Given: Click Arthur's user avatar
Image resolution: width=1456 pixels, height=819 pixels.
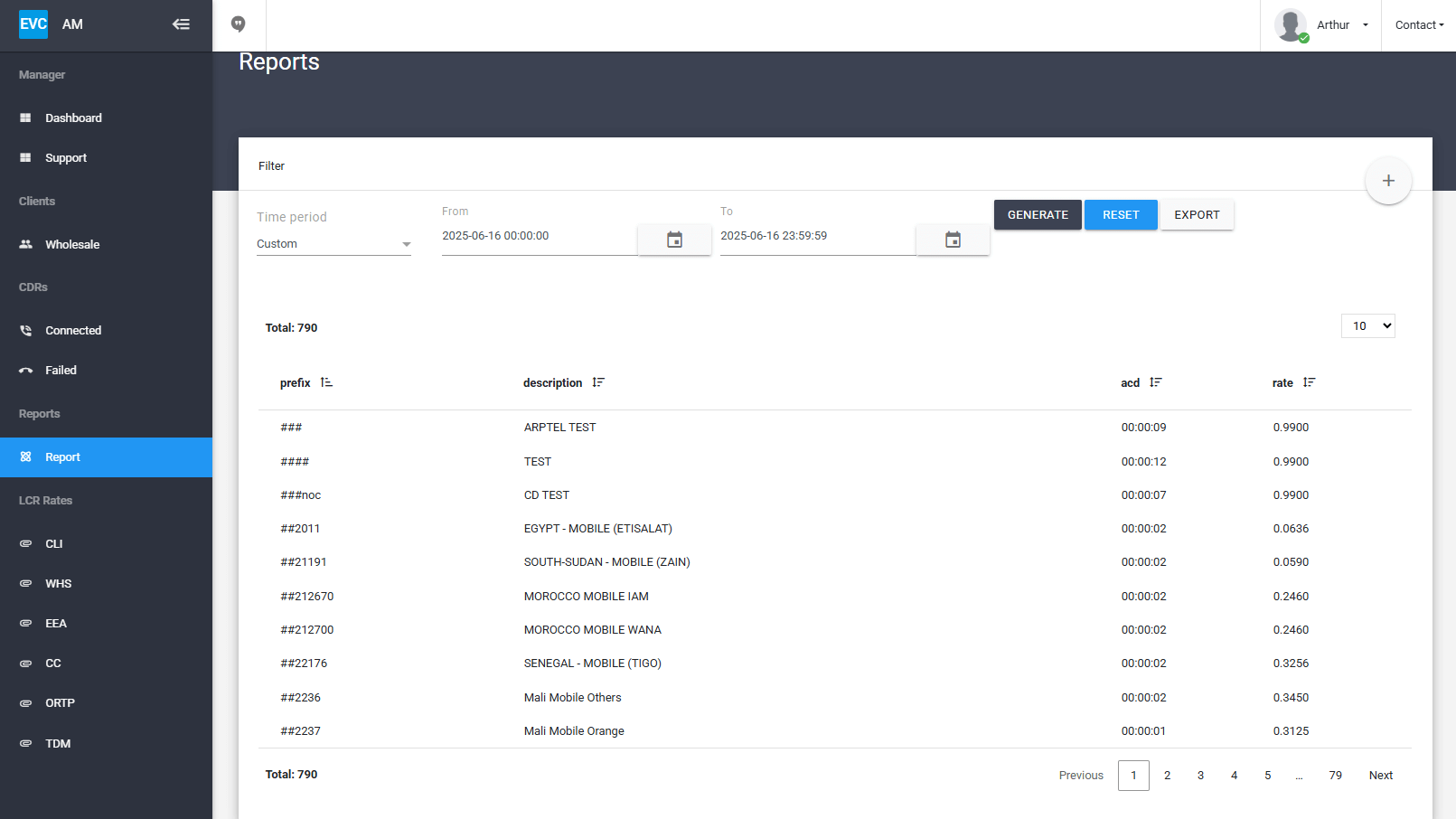Looking at the screenshot, I should click(1291, 25).
